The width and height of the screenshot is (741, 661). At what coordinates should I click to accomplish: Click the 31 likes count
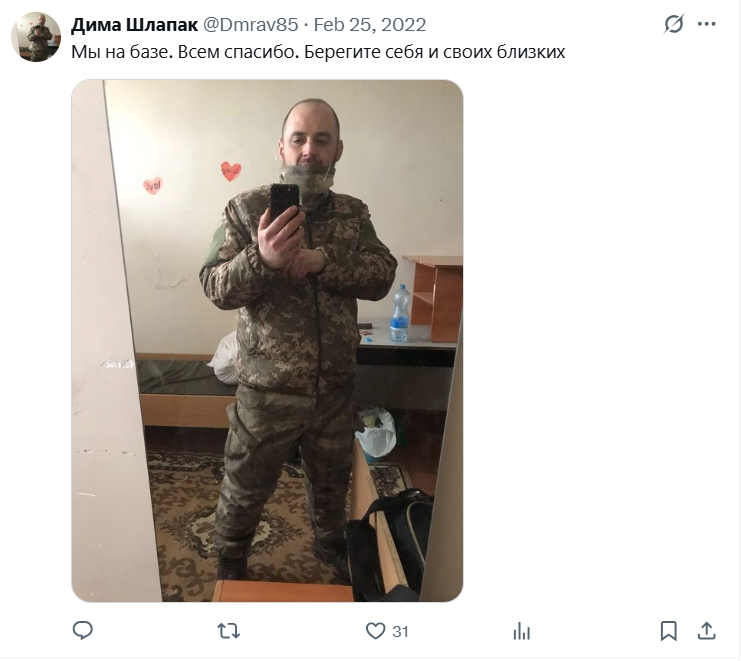click(400, 632)
